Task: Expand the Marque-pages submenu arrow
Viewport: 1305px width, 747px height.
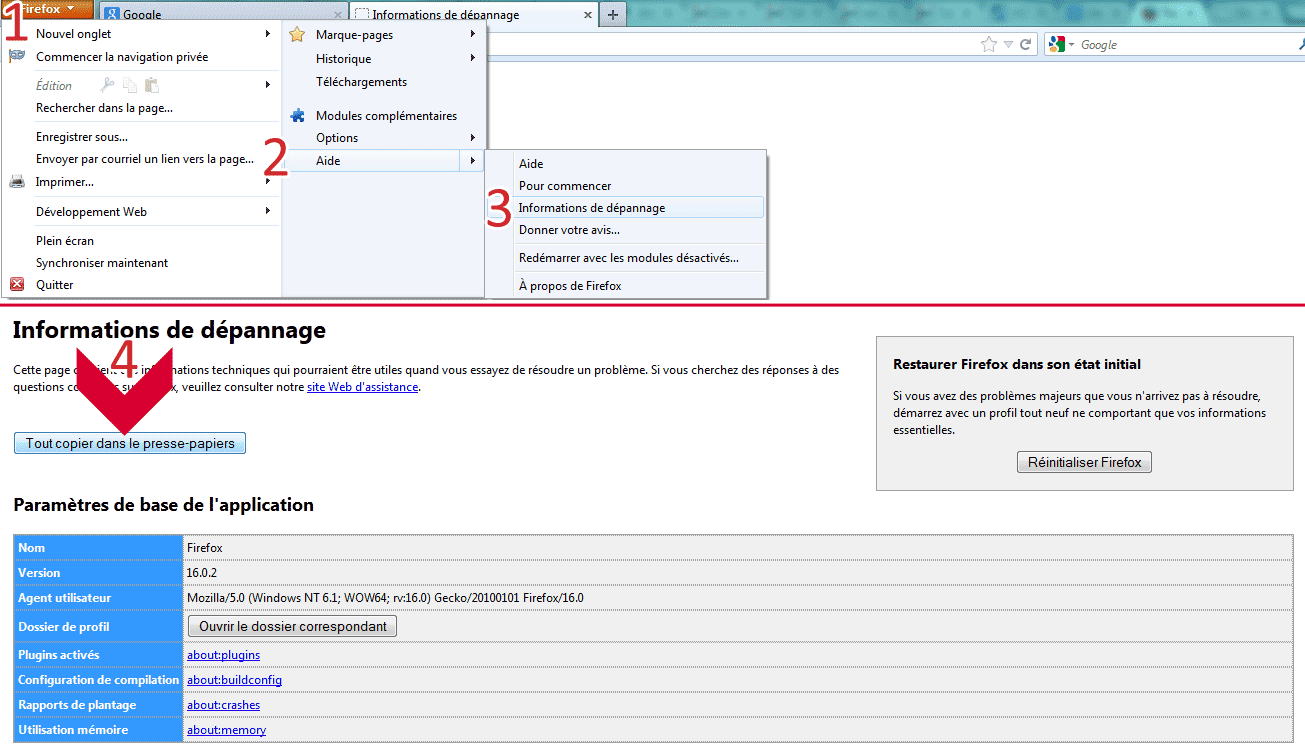Action: click(x=473, y=34)
